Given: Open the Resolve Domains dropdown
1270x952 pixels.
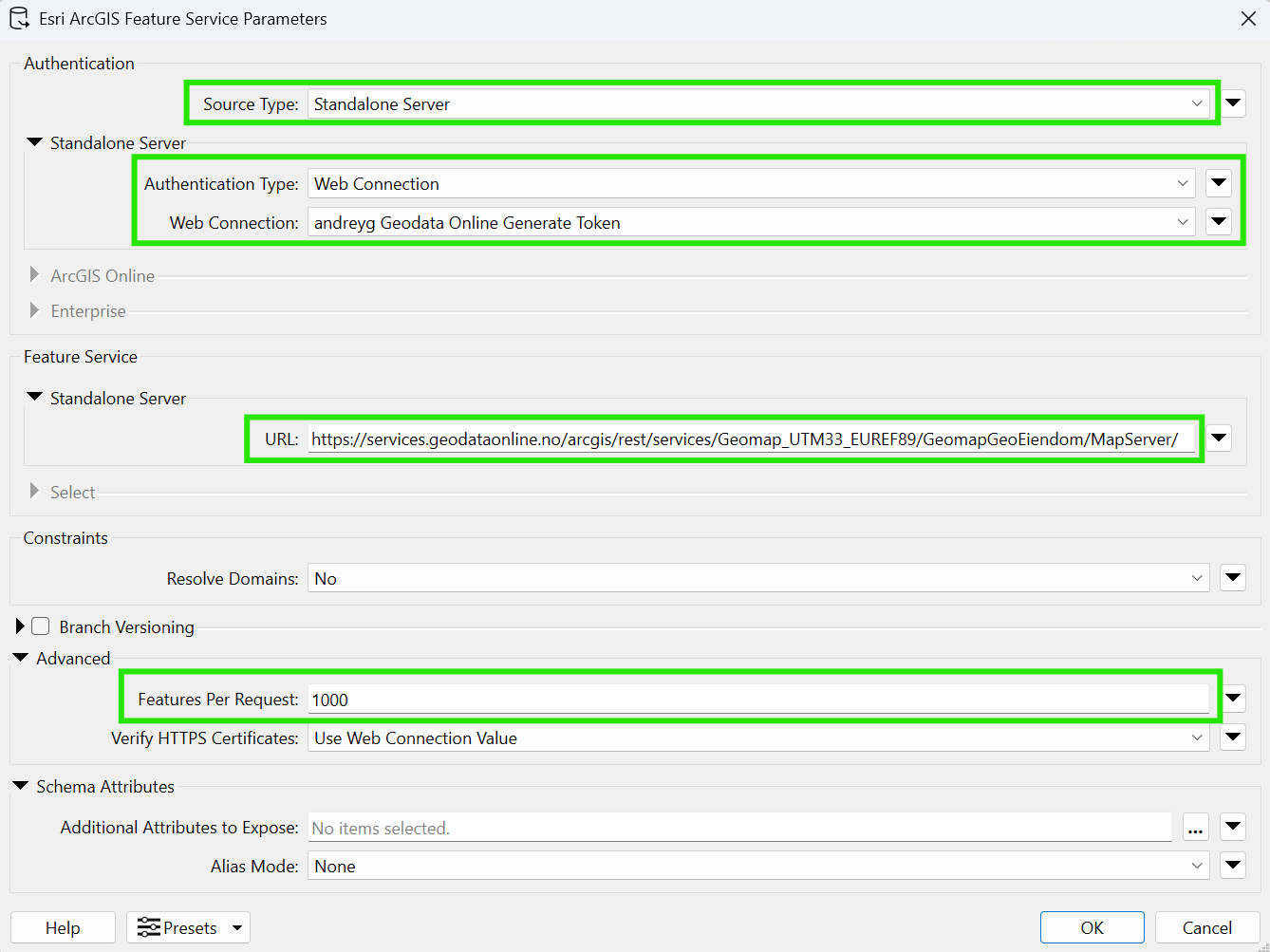Looking at the screenshot, I should (758, 578).
